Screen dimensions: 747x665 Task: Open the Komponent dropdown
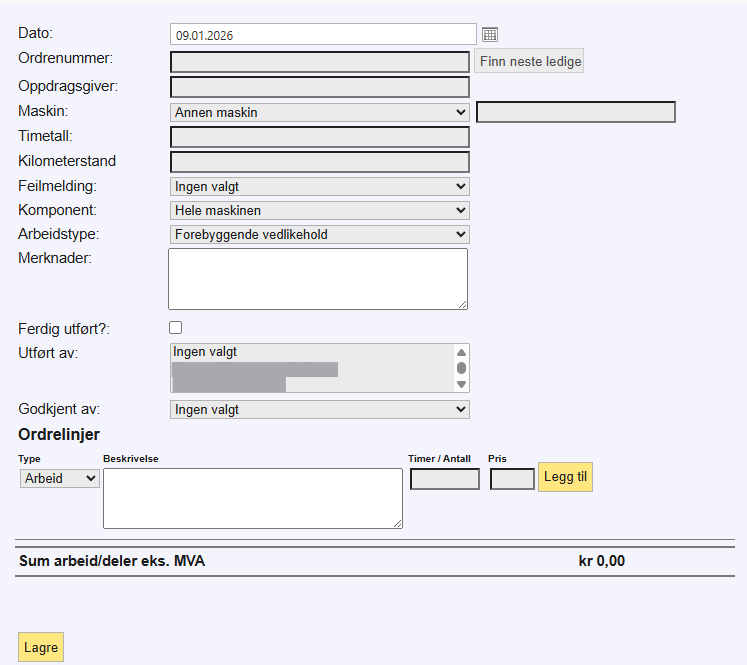point(319,210)
